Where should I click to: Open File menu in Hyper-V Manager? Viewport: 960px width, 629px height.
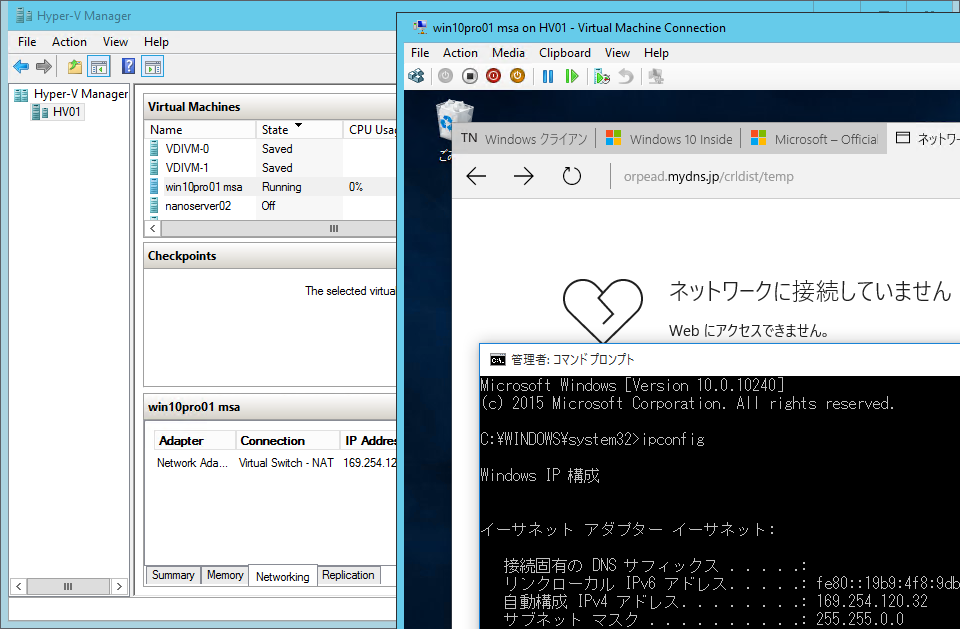click(x=27, y=42)
